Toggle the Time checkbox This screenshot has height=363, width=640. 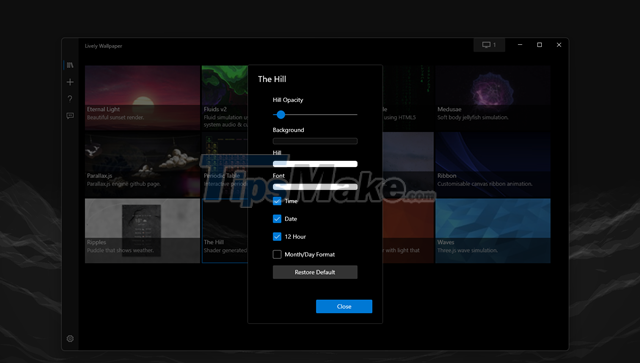pyautogui.click(x=277, y=201)
